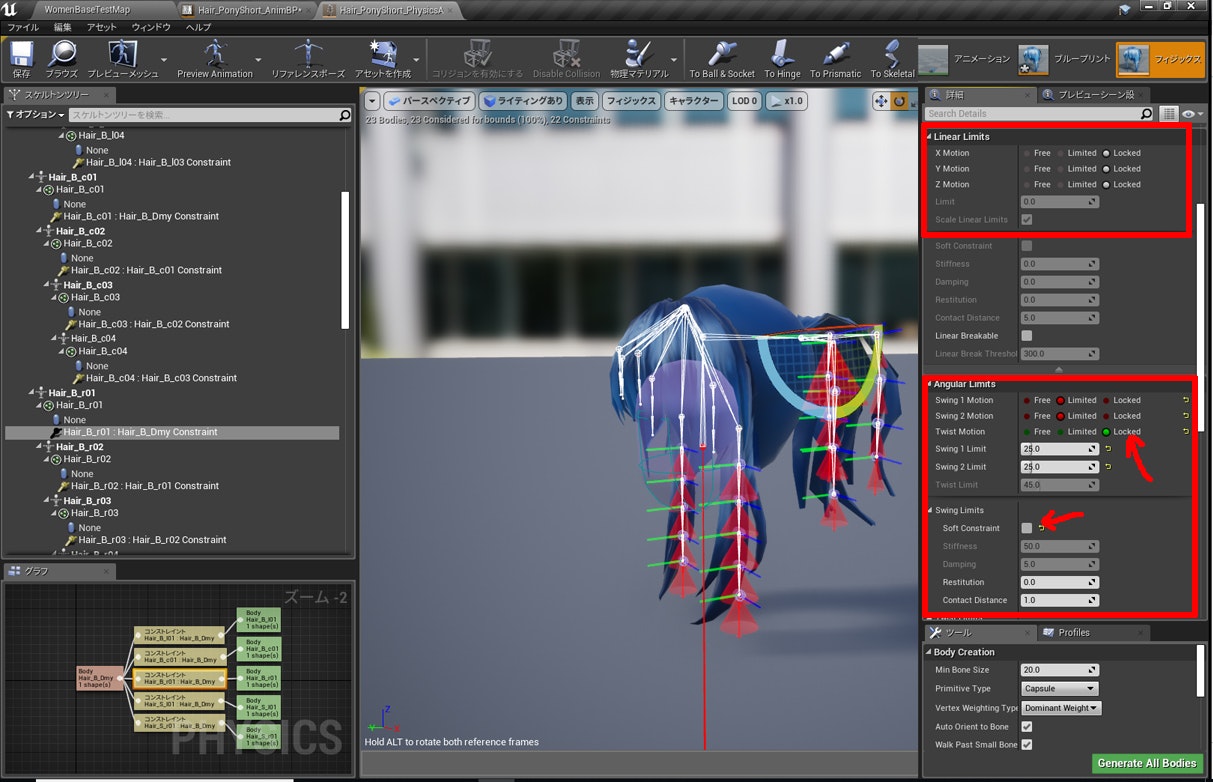Toggle Auto Orient to Bone checkbox

tap(1027, 727)
